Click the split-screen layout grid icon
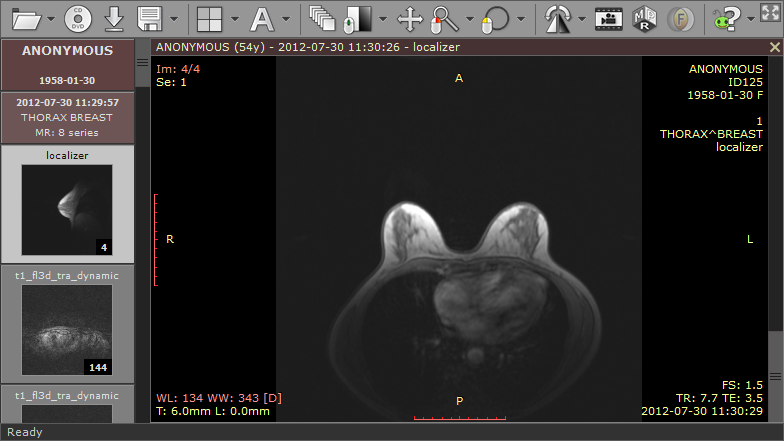The height and width of the screenshot is (441, 784). 210,19
